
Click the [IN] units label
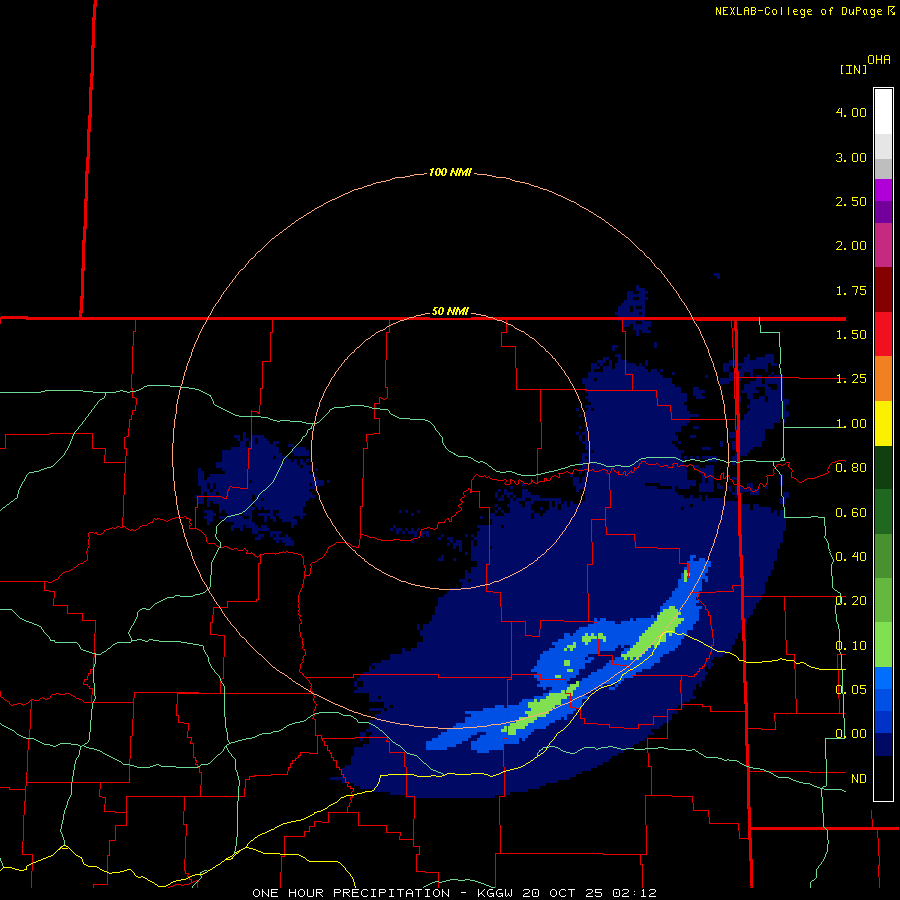(853, 69)
